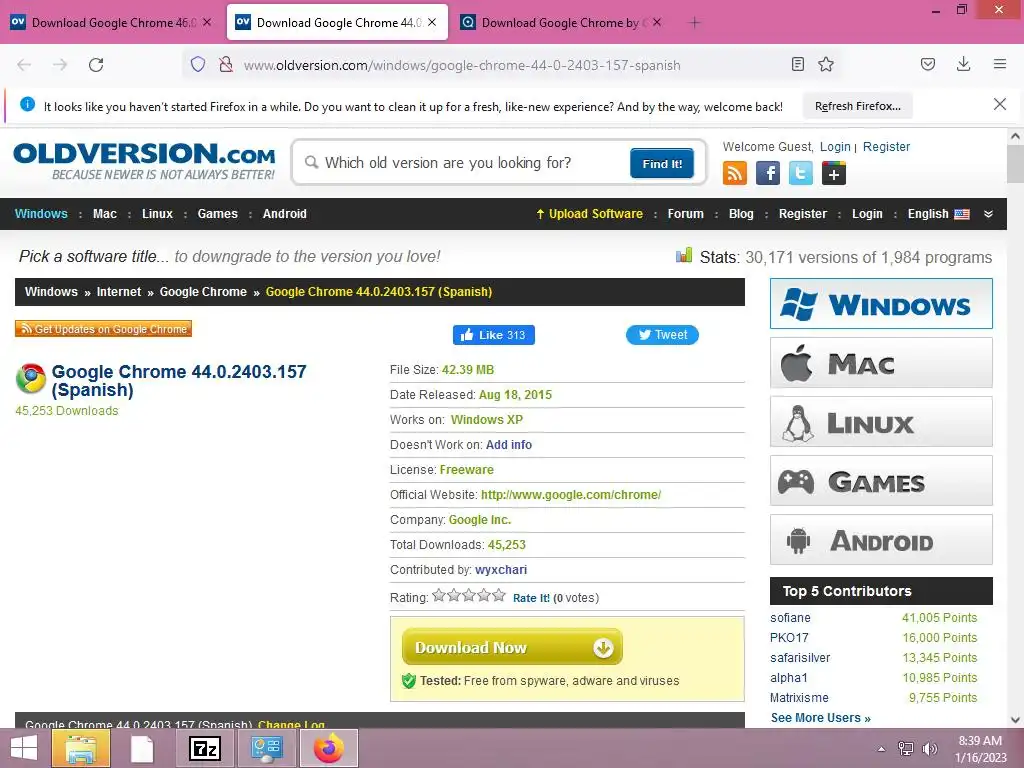Click Get Updates on Google Chrome button
Viewport: 1024px width, 768px height.
point(103,329)
